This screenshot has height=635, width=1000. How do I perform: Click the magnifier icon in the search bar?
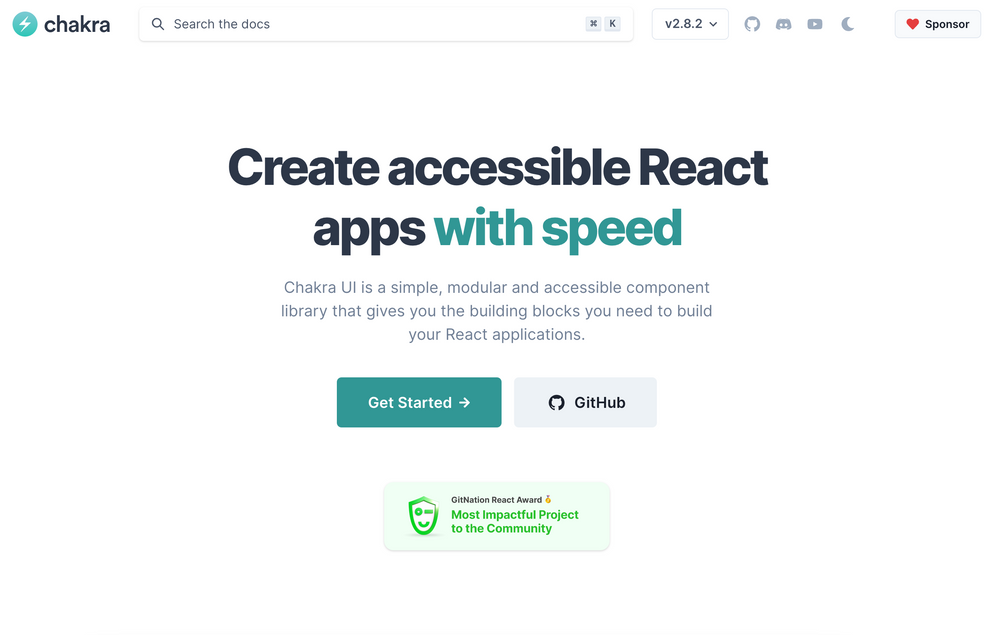[x=158, y=24]
